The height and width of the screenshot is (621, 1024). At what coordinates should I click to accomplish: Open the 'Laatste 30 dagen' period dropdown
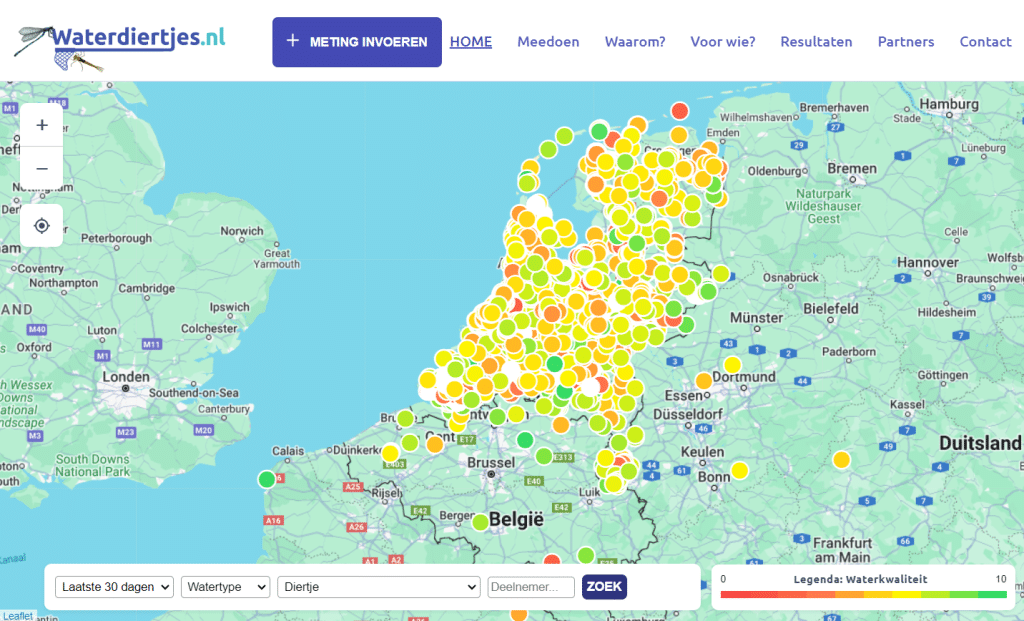point(115,587)
